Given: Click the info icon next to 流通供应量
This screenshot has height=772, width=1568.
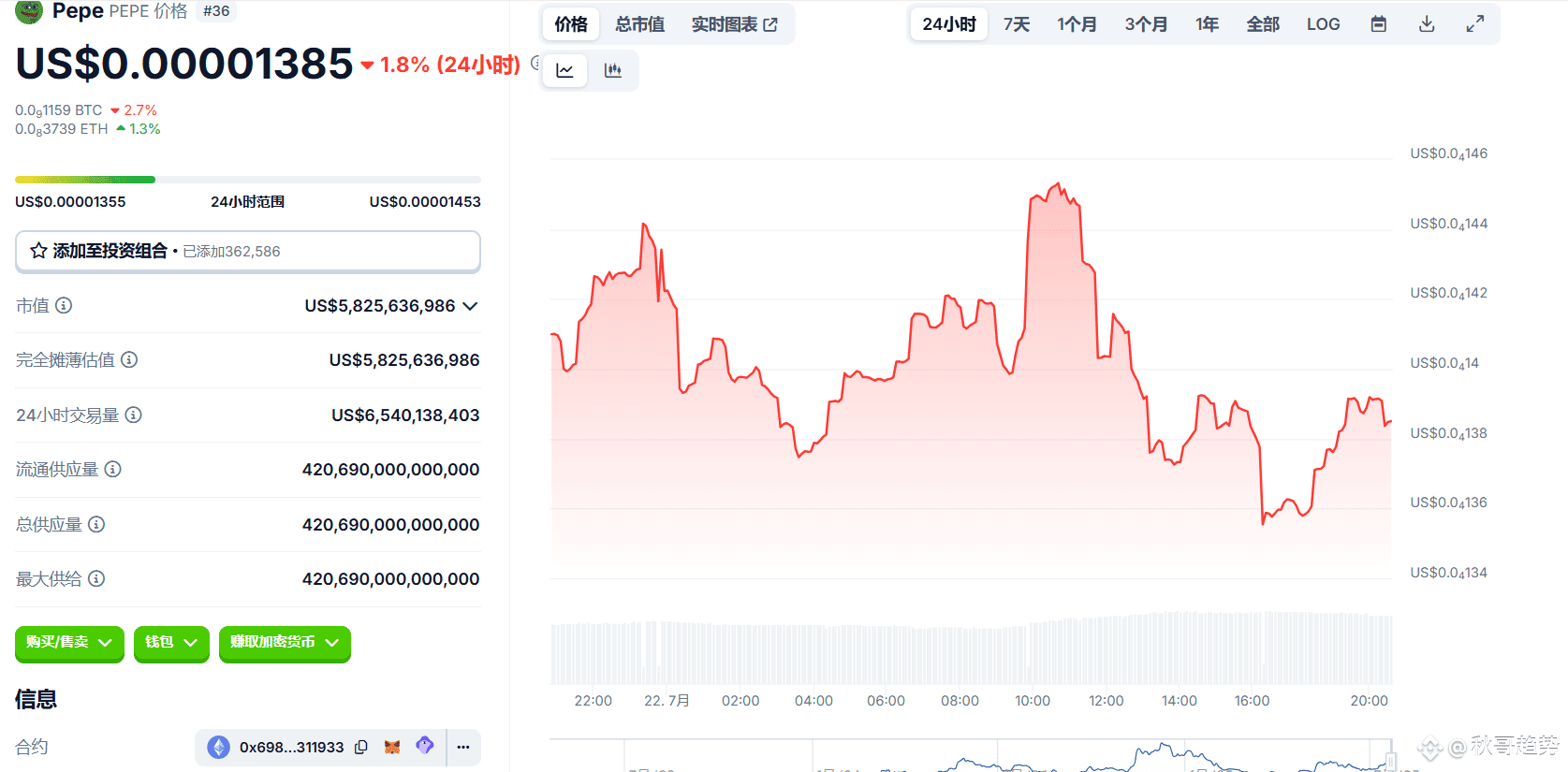Looking at the screenshot, I should click(112, 469).
